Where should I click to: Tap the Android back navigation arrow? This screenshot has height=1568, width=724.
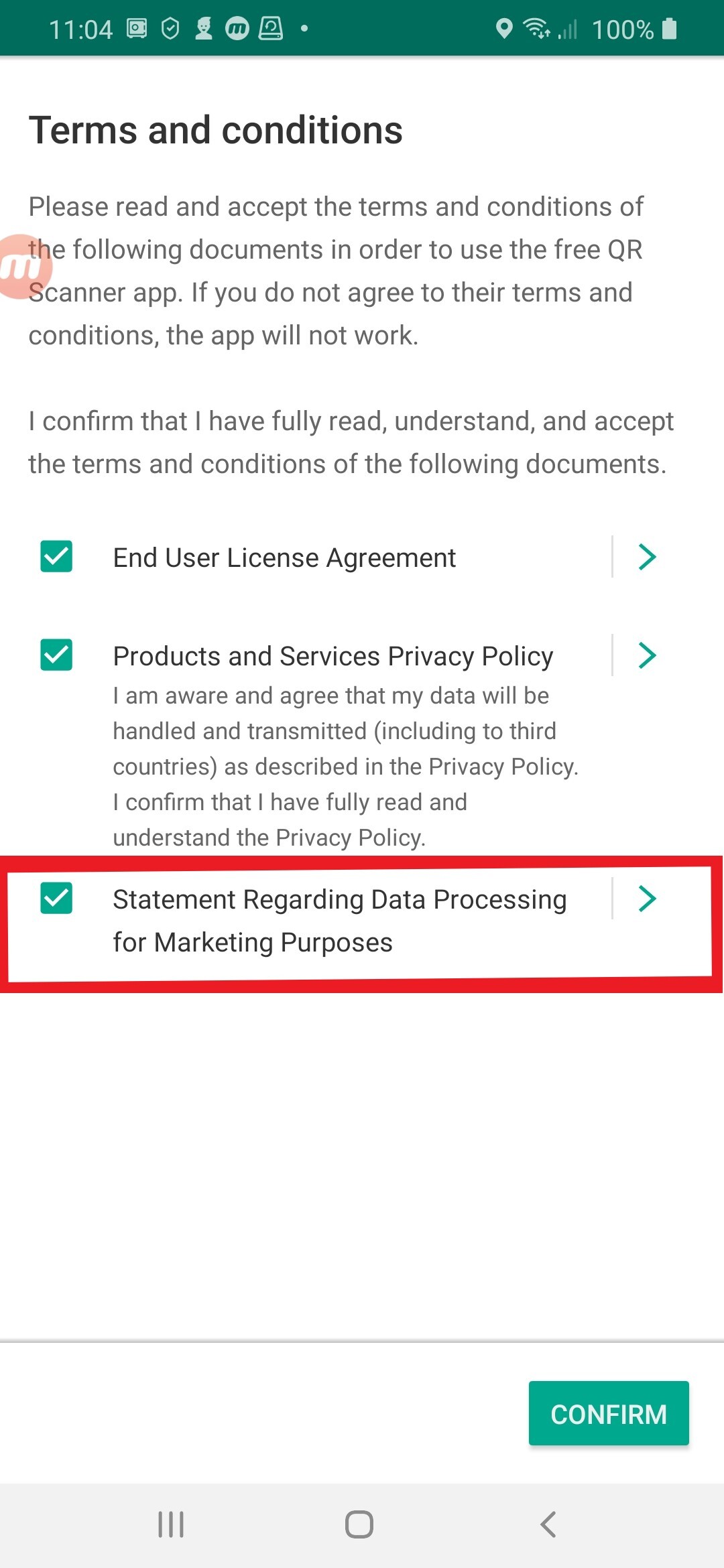548,1524
